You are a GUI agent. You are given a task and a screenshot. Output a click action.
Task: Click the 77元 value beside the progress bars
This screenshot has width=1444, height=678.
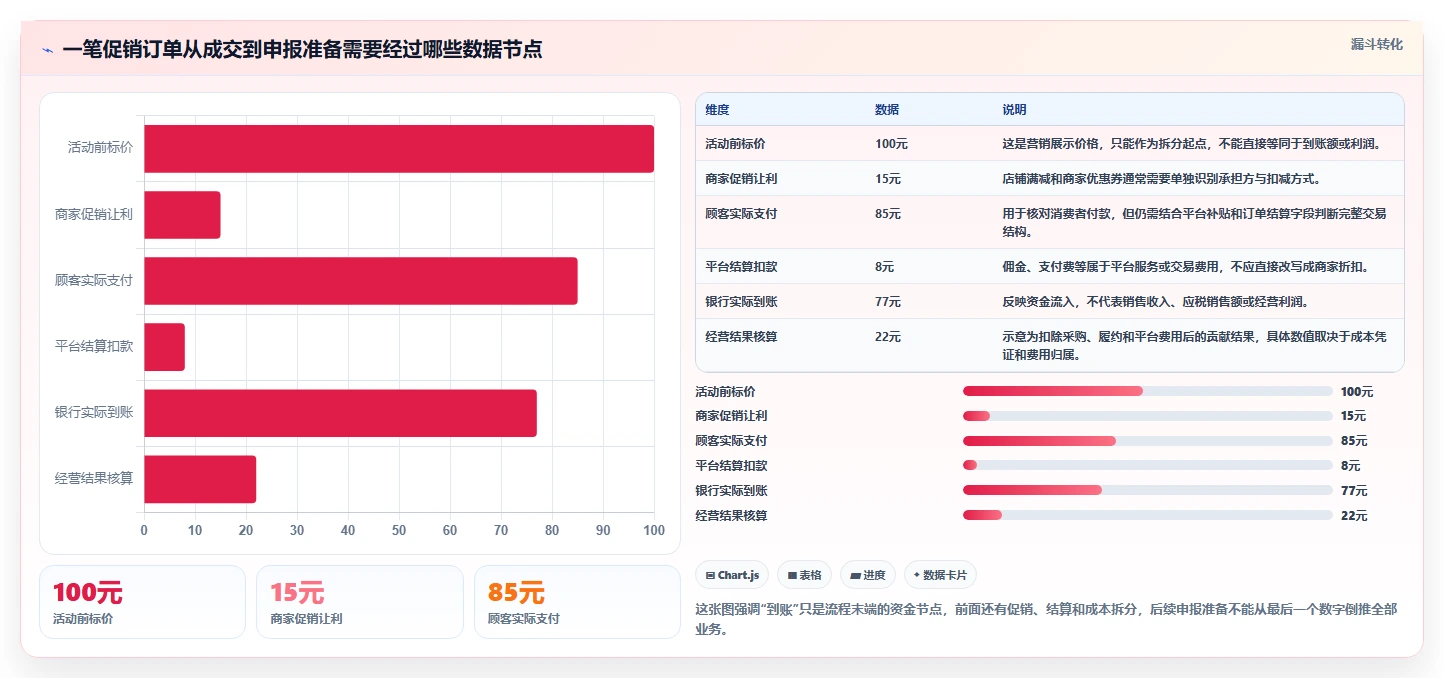(1354, 490)
